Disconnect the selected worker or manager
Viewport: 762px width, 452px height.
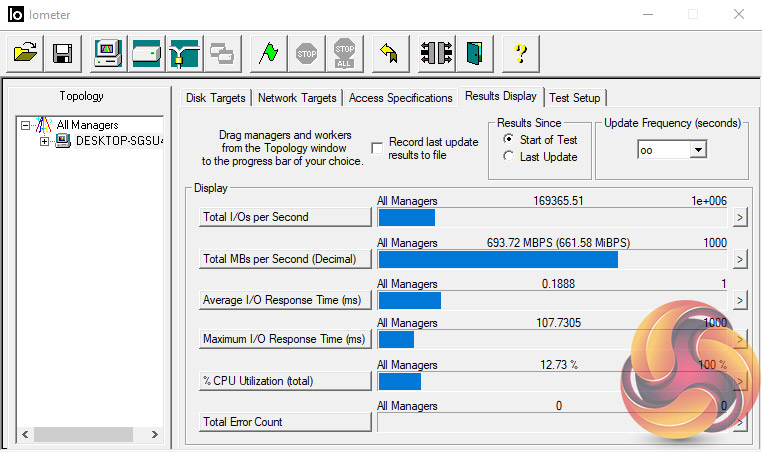coord(436,53)
